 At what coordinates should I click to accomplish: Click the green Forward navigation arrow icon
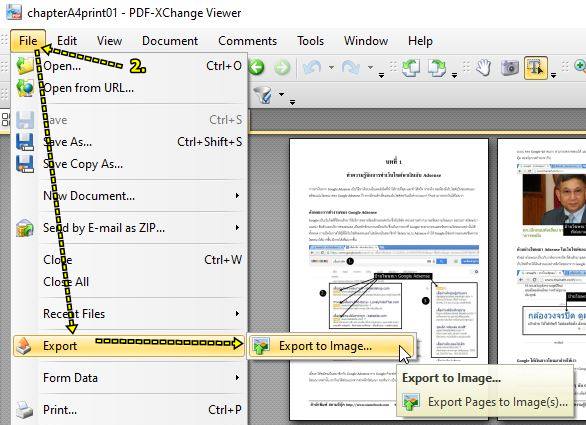coord(282,68)
